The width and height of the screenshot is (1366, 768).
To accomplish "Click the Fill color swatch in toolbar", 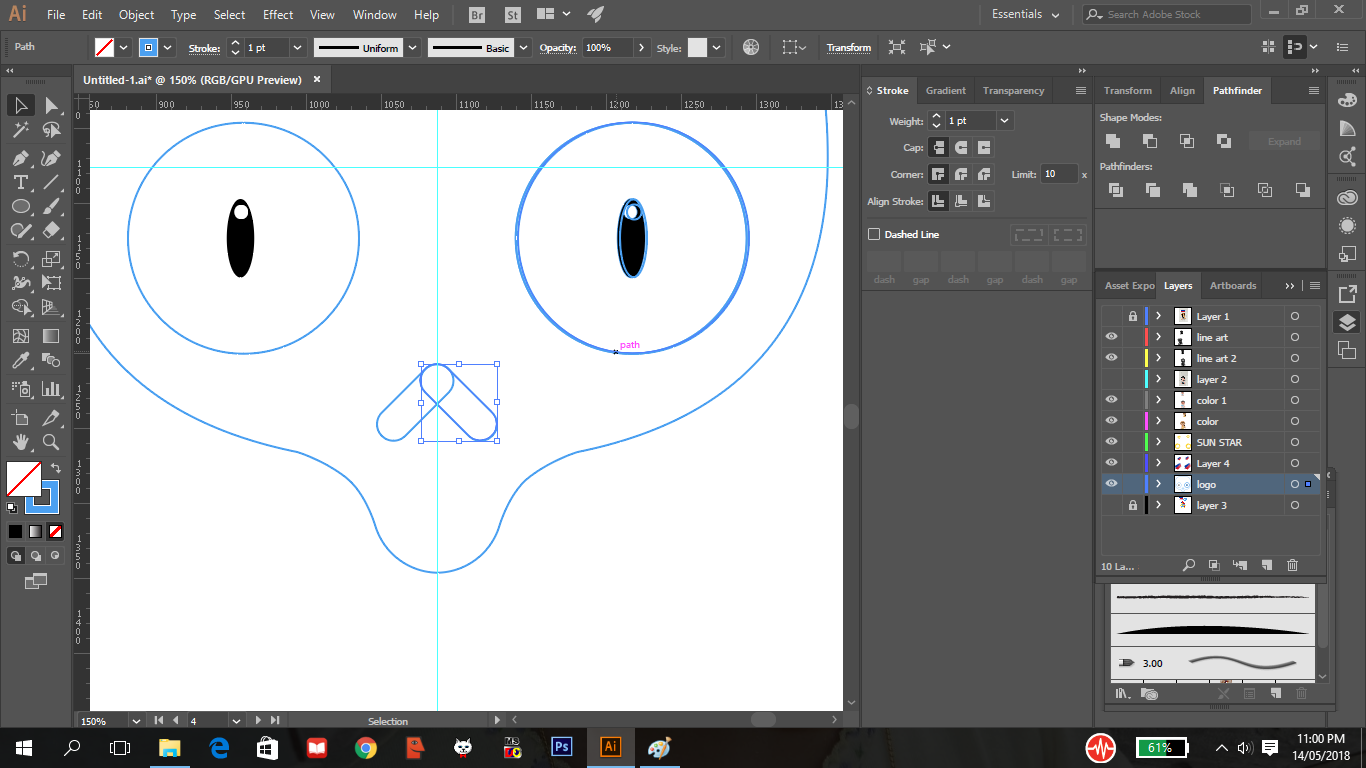I will (x=24, y=478).
